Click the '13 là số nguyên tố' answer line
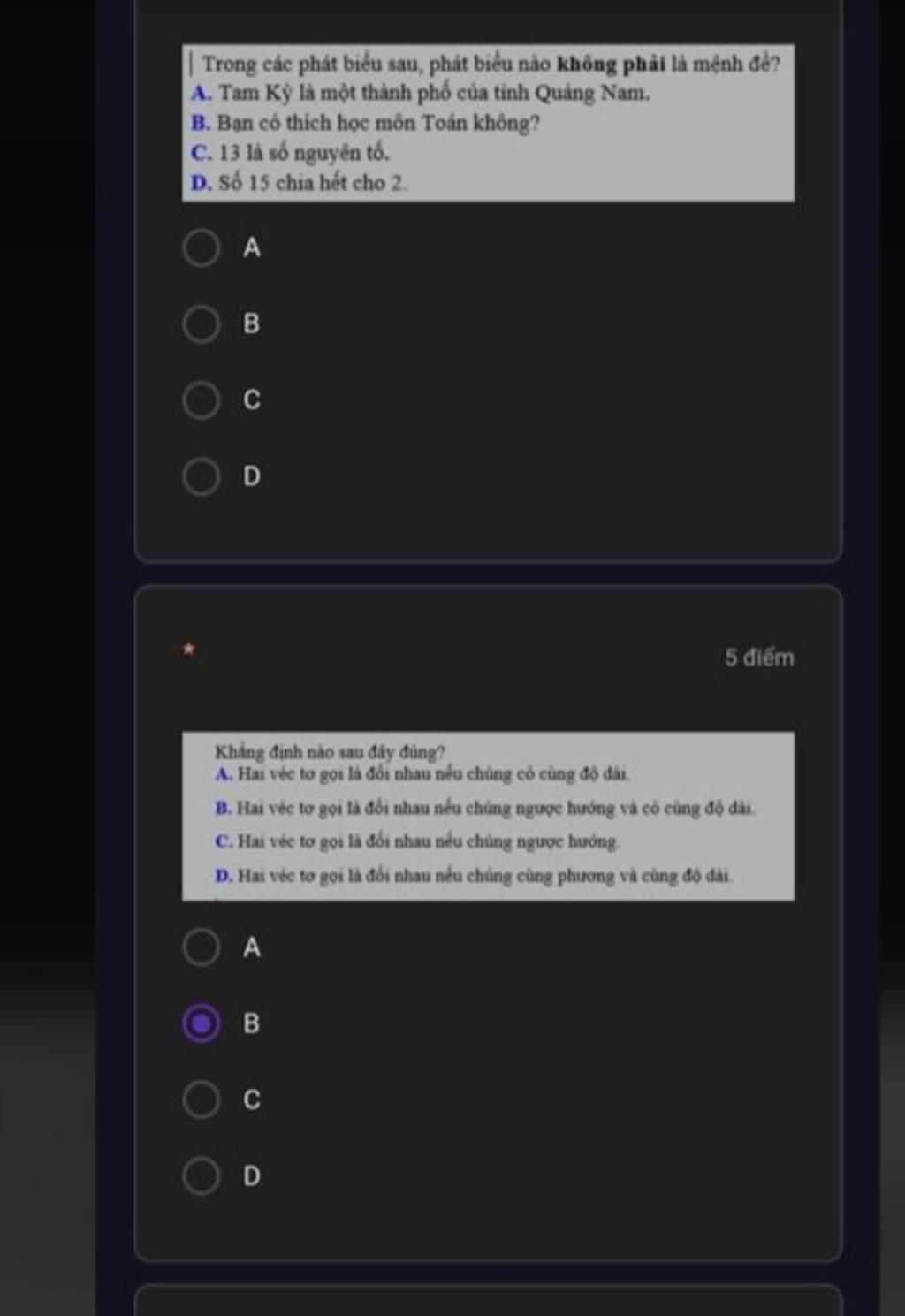Screen dimensions: 905x1316 tap(290, 153)
